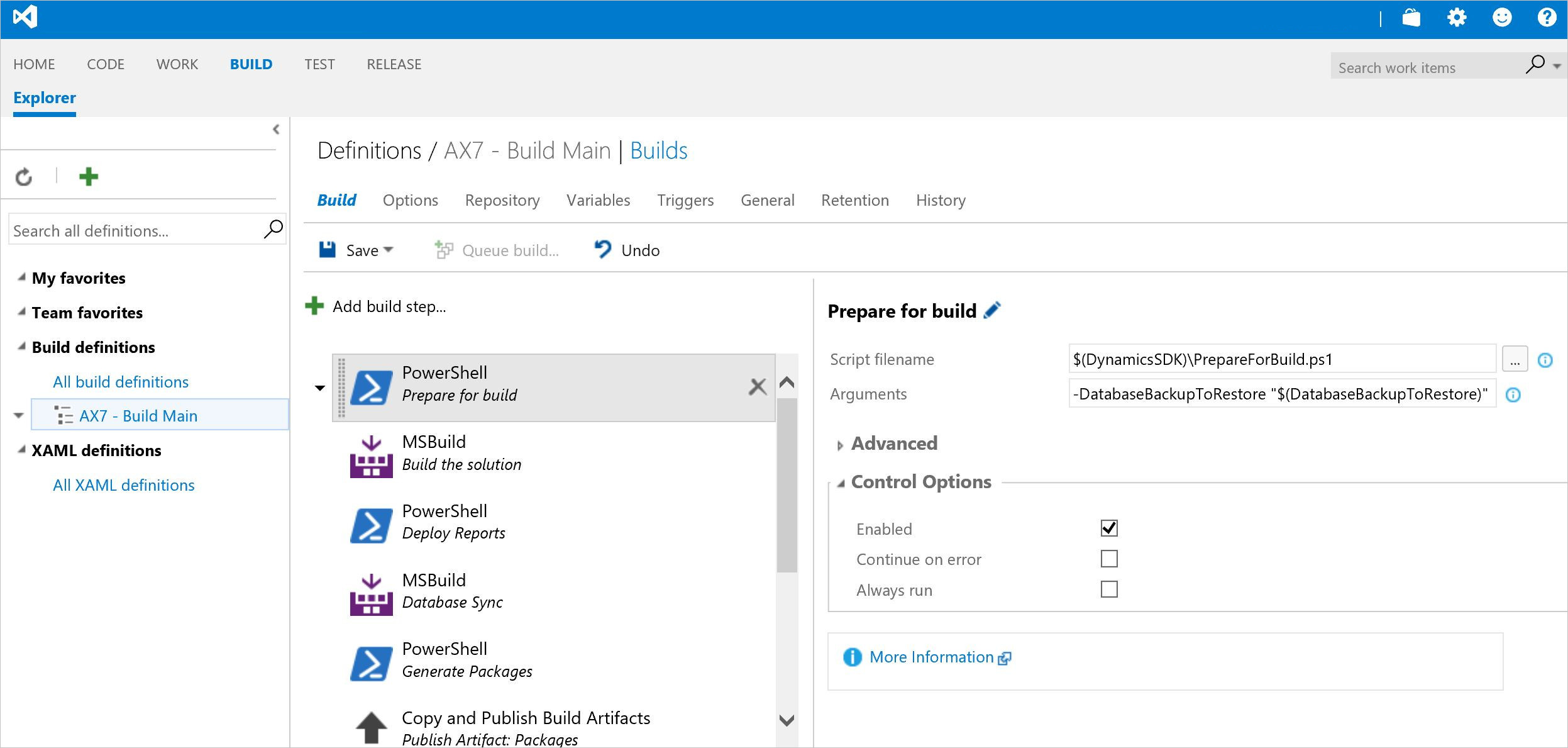Switch to the Variables tab

pyautogui.click(x=598, y=200)
